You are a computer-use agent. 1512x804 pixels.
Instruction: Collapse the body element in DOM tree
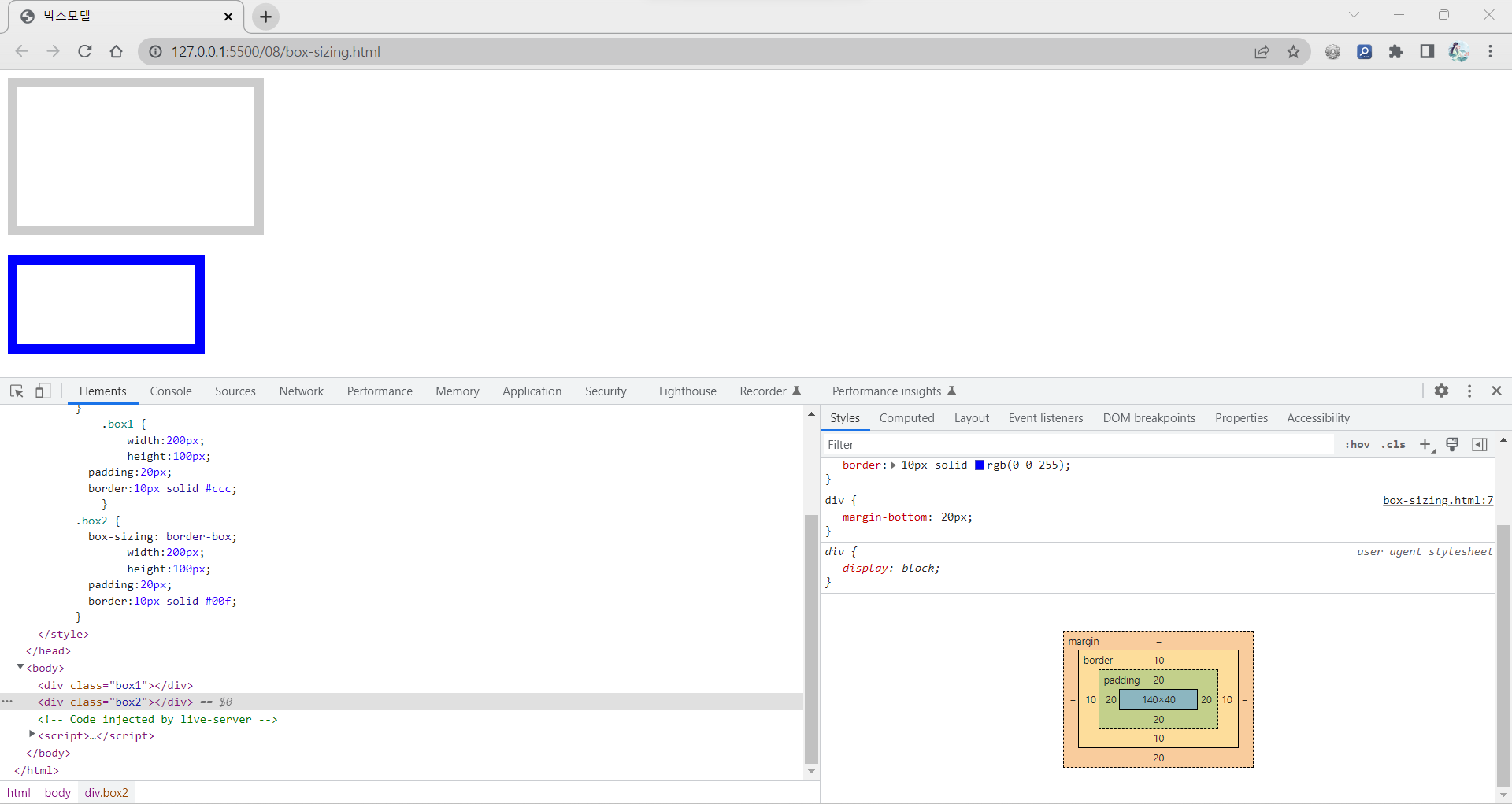20,667
